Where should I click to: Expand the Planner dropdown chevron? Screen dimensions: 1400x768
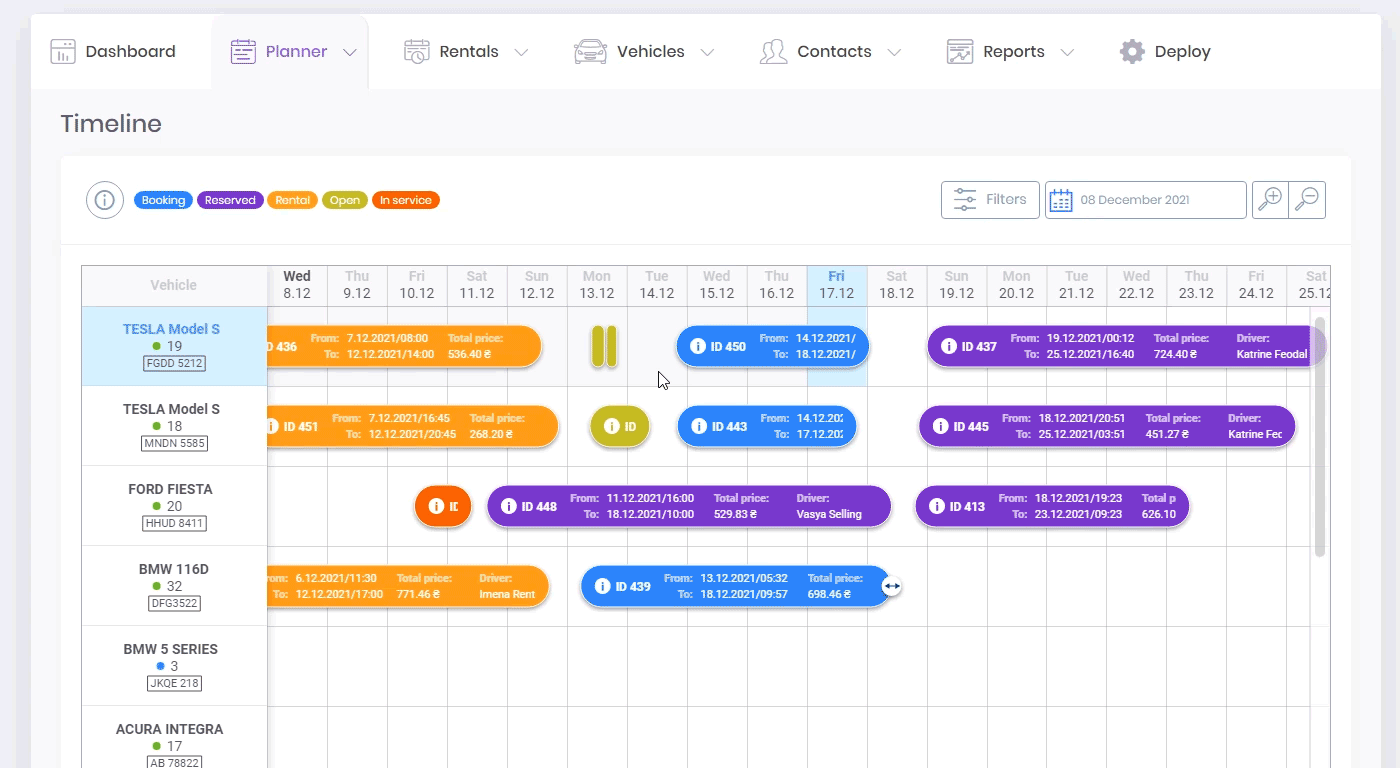[x=350, y=53]
